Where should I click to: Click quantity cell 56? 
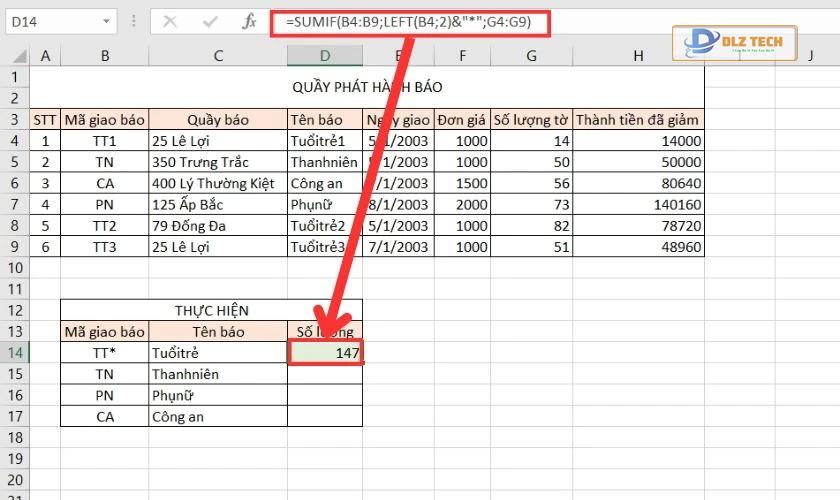(531, 183)
